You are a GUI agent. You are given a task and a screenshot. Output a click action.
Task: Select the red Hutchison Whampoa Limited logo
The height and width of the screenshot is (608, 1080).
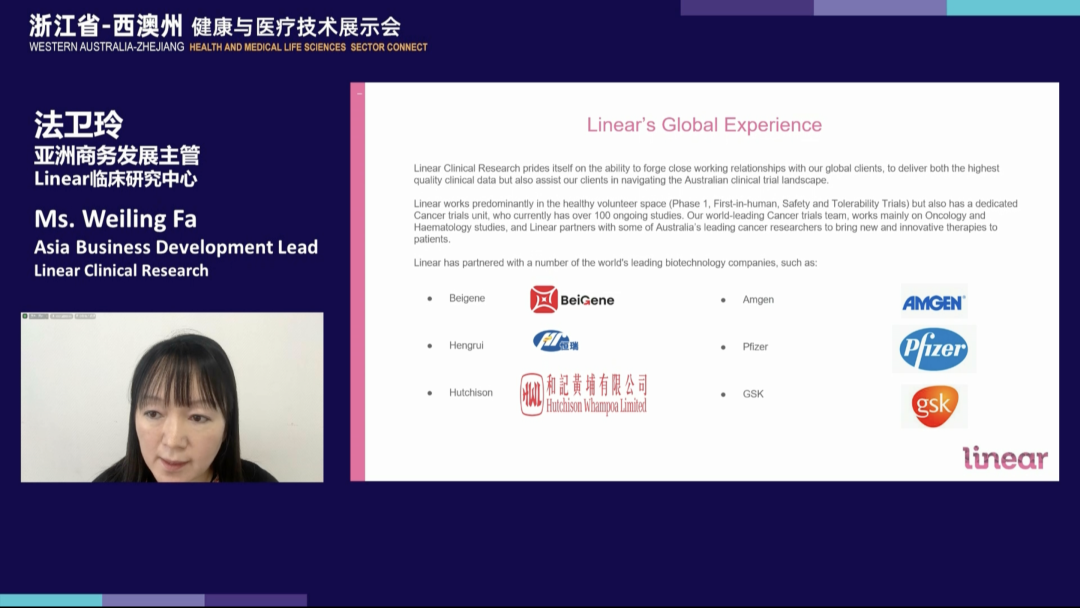tap(583, 395)
